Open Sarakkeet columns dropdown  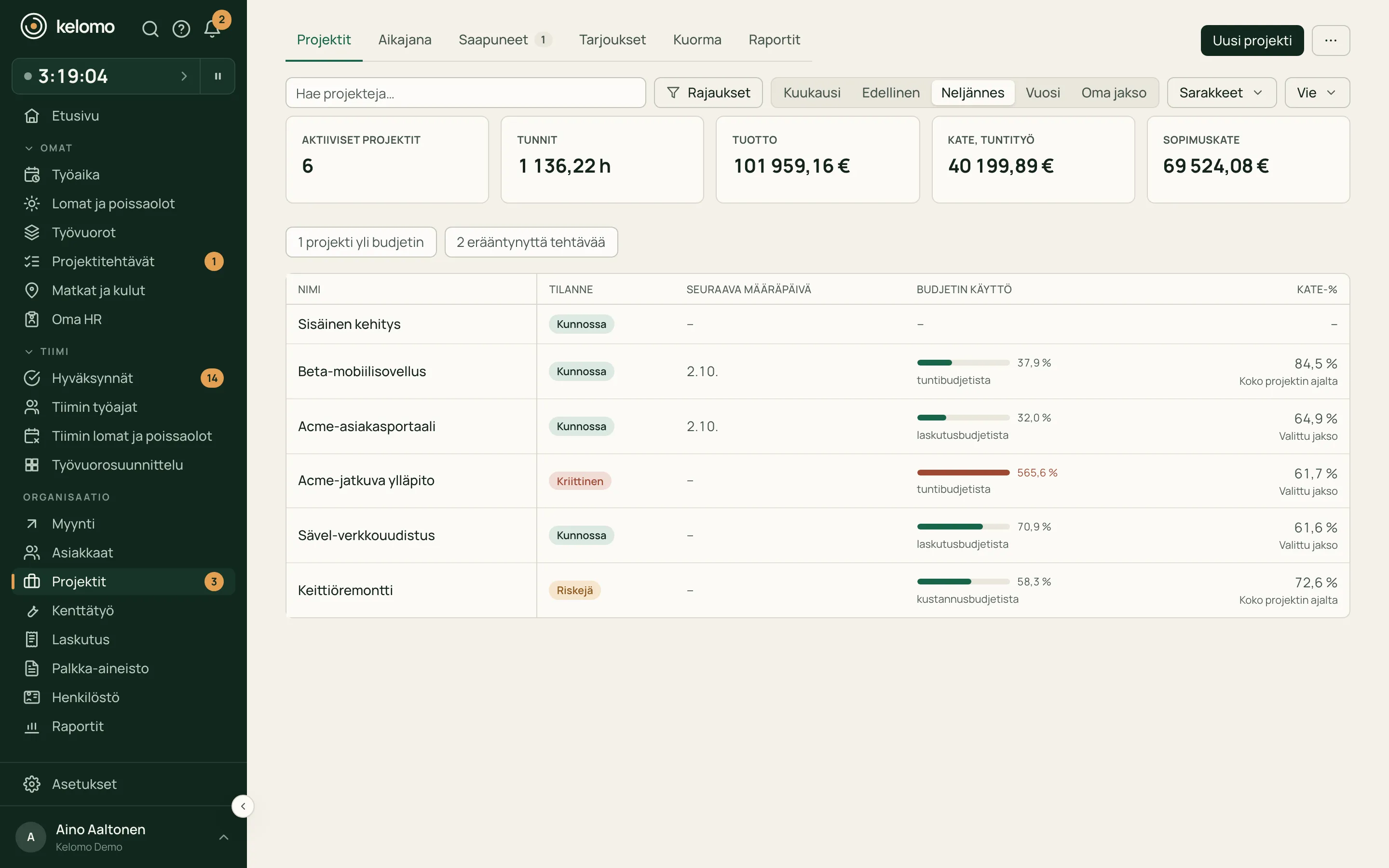(1221, 93)
